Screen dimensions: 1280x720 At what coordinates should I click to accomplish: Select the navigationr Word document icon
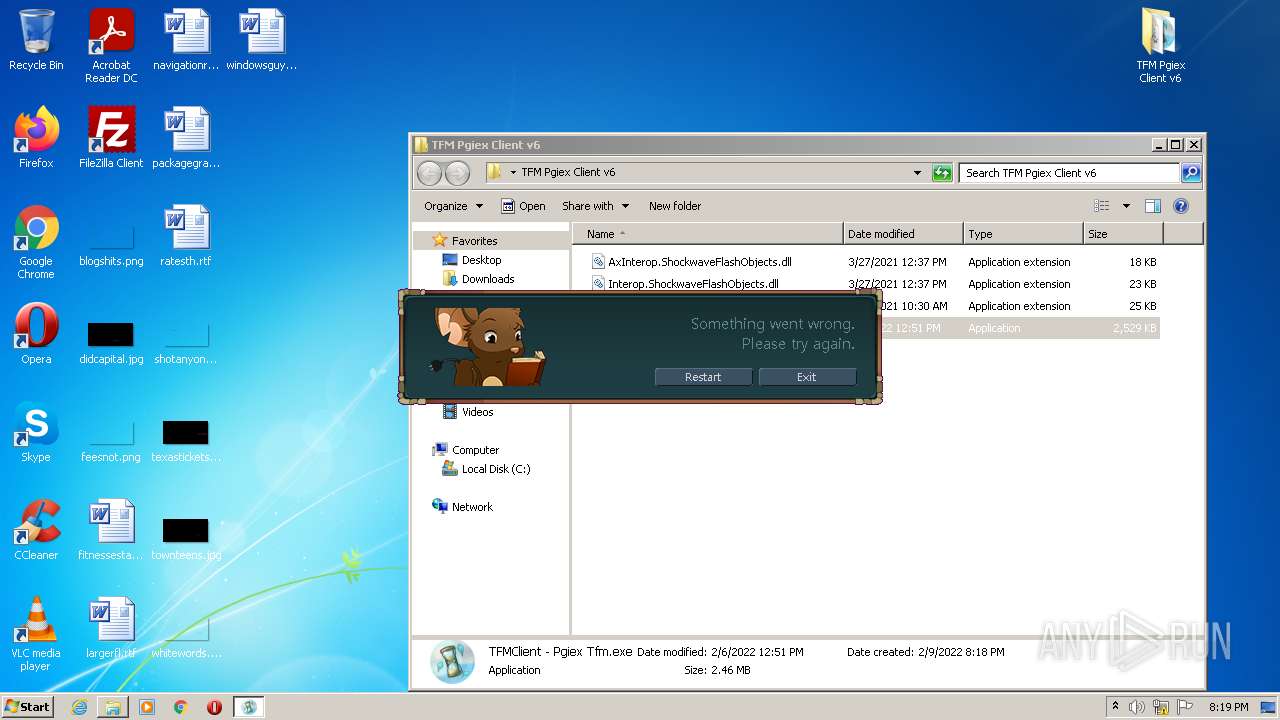coord(186,40)
